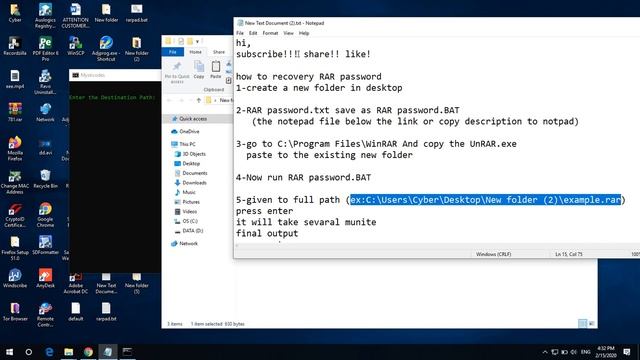Show hidden system tray icons chevron
The height and width of the screenshot is (360, 640).
pyautogui.click(x=544, y=352)
